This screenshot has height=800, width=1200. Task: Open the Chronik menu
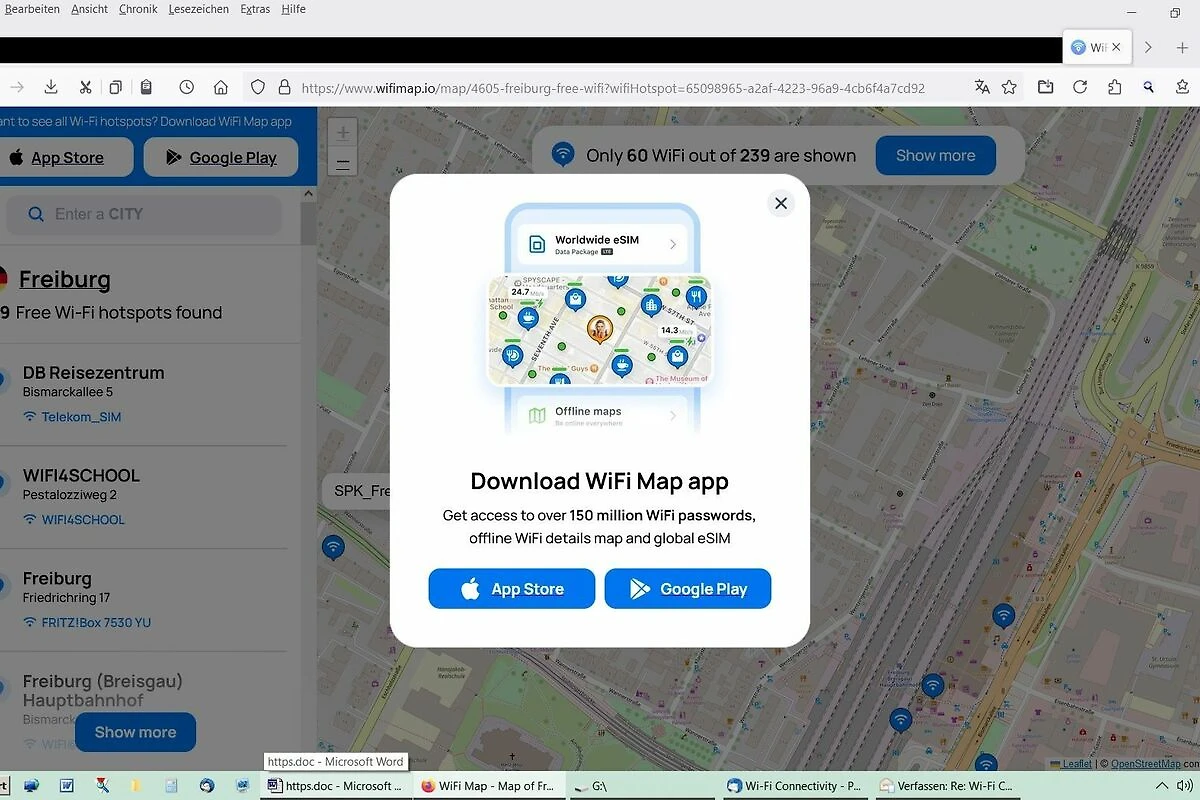click(x=138, y=9)
